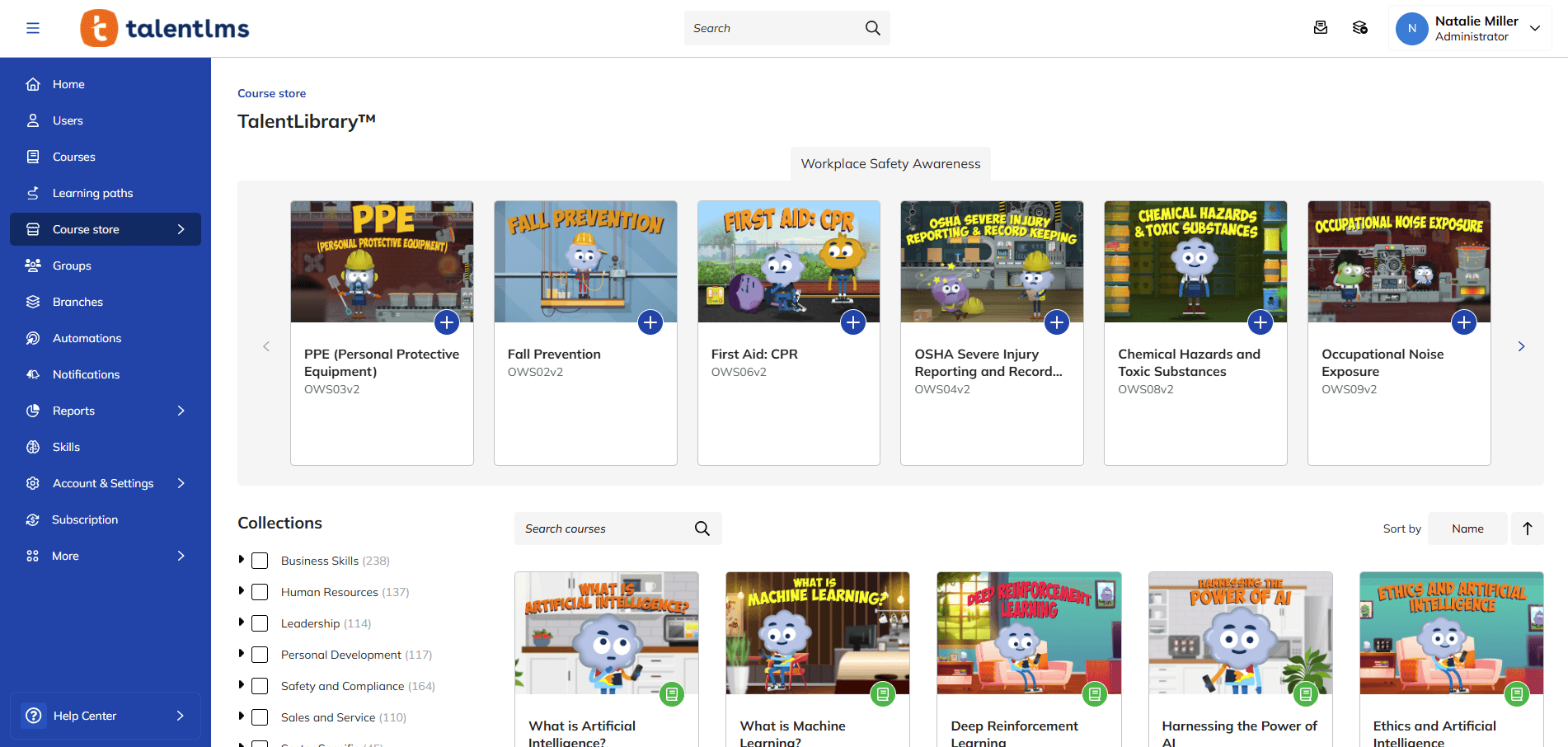Click the search magnifier icon

point(871,27)
